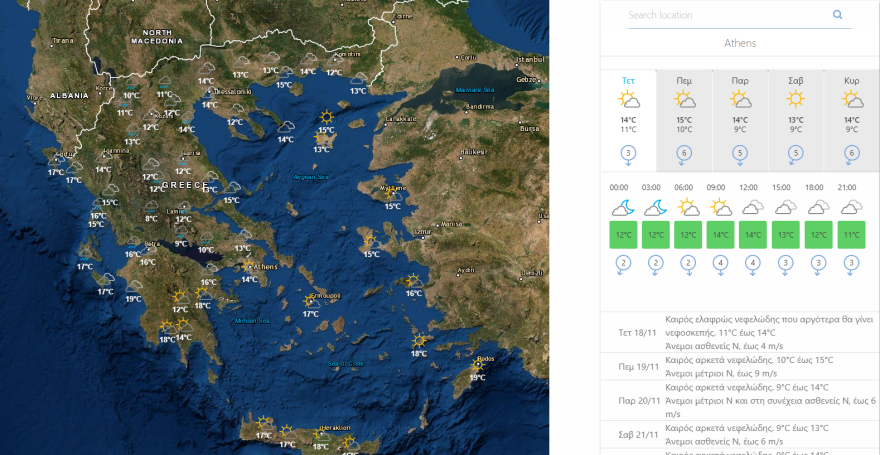
Task: Click the Πεμ 19/11 forecast description row
Action: click(740, 367)
